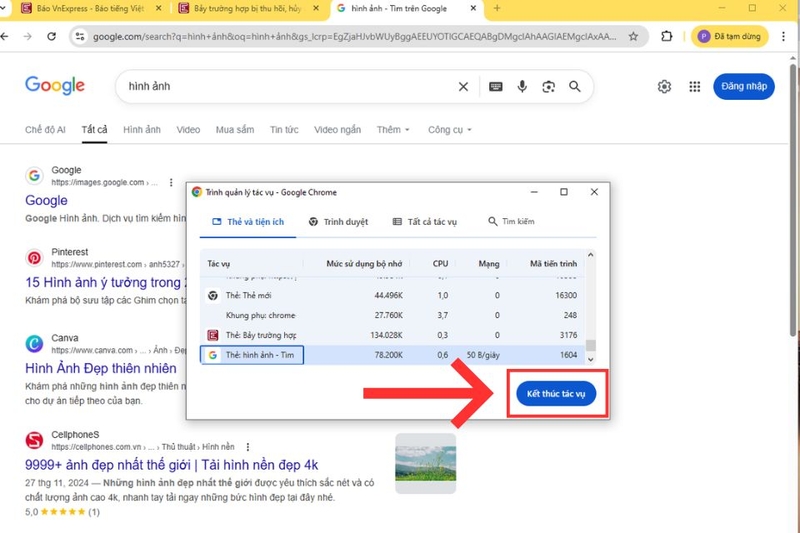
Task: Sort by 'CPU' column header
Action: tap(440, 264)
